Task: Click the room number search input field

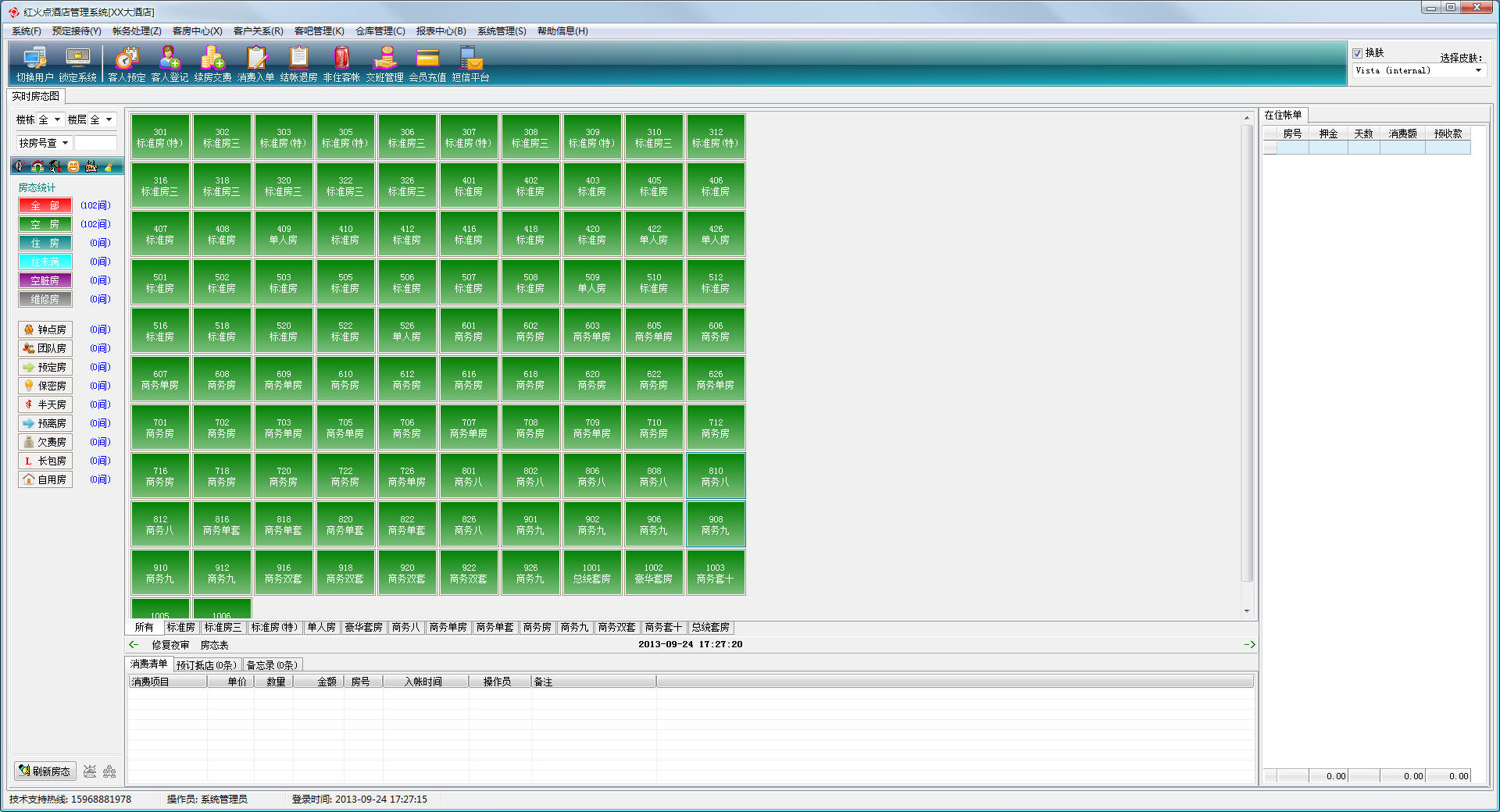Action: (95, 143)
